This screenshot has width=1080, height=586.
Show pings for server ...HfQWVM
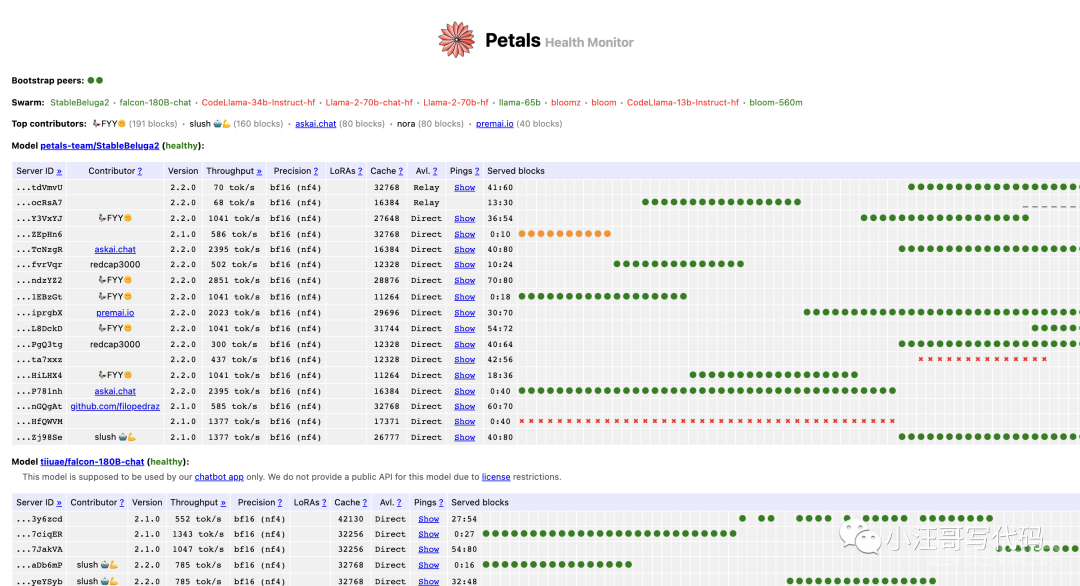point(464,422)
